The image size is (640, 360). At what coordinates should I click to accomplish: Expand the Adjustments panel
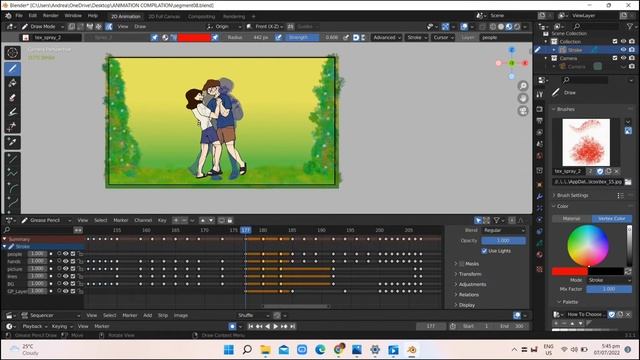tap(472, 284)
